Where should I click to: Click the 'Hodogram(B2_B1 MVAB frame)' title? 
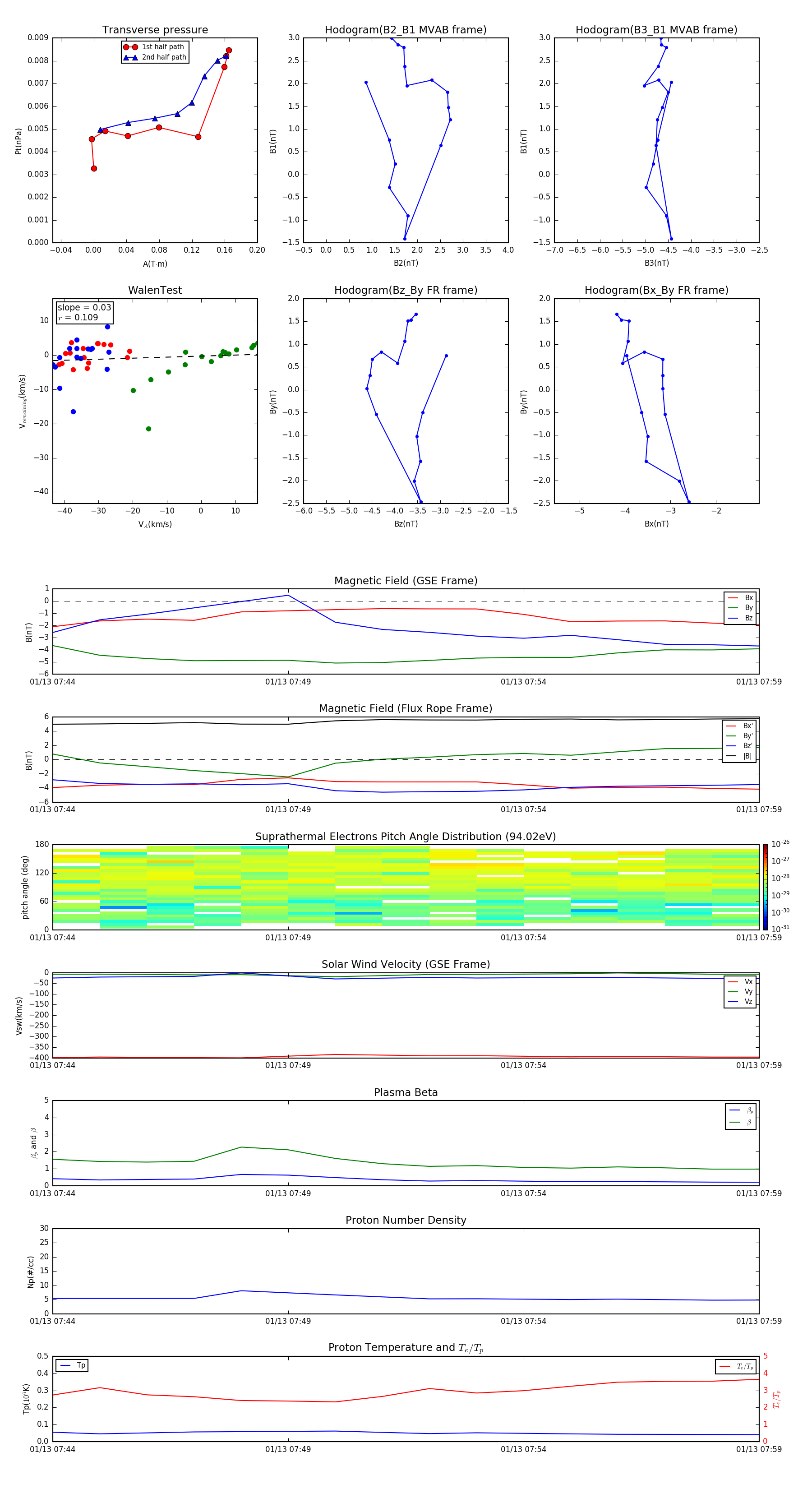click(406, 30)
